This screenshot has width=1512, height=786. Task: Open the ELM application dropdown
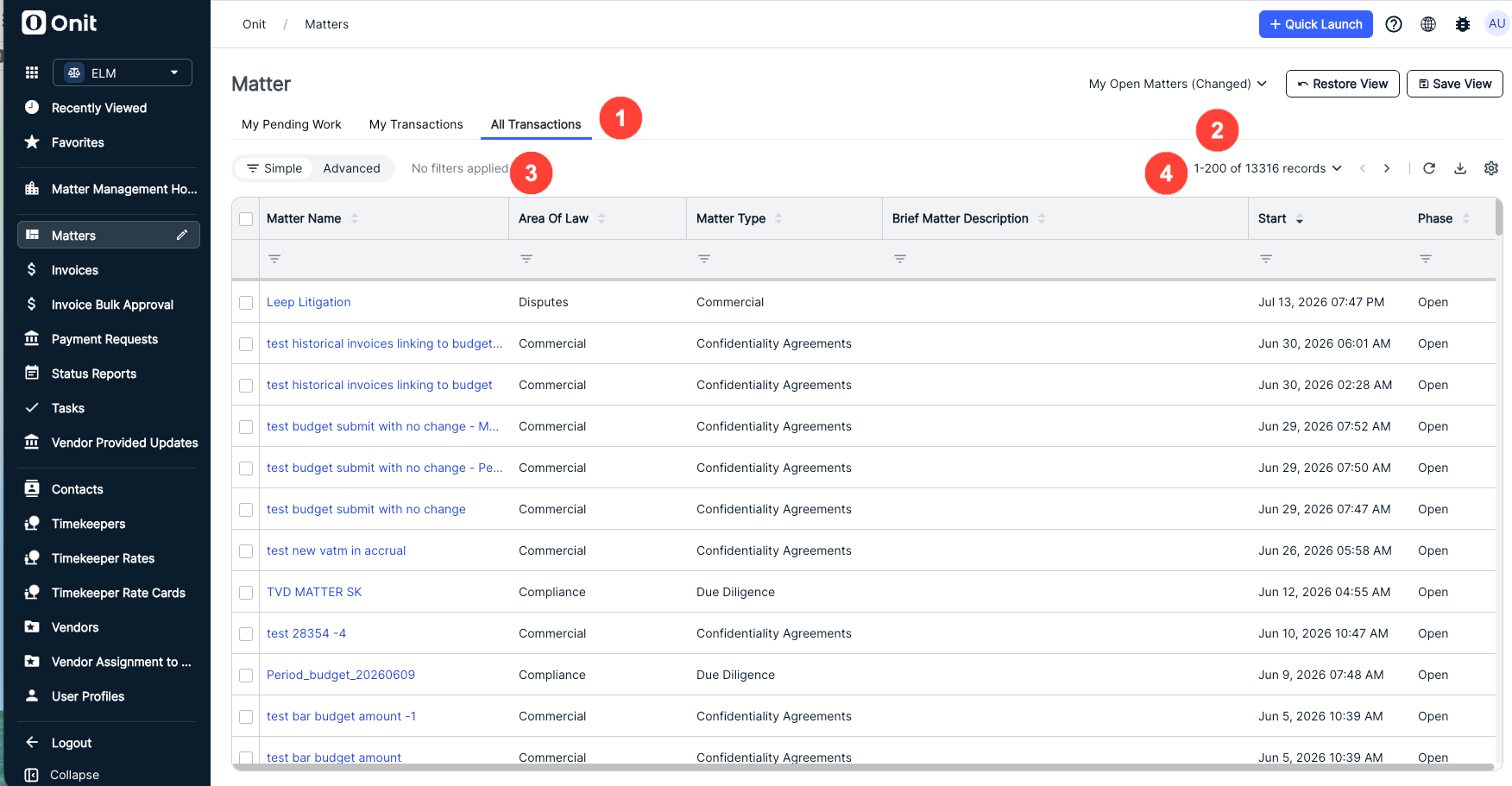point(123,72)
